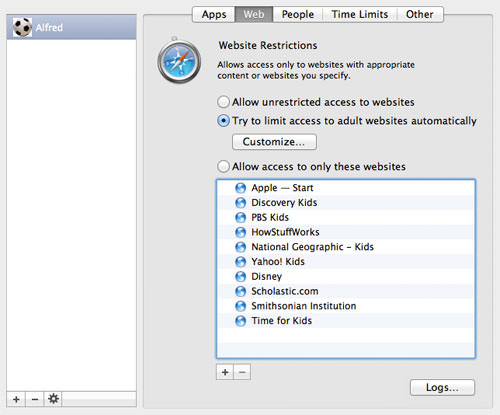Viewport: 500px width, 415px height.
Task: Click globe icon beside Time for Kids
Action: click(x=240, y=321)
